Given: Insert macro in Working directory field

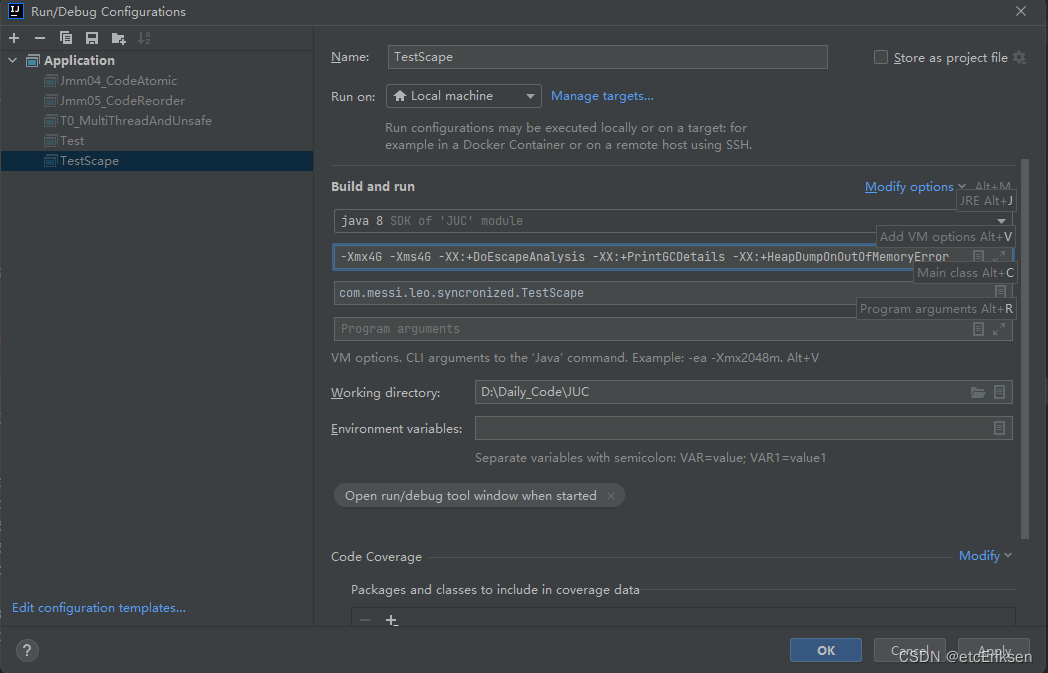Looking at the screenshot, I should pyautogui.click(x=999, y=392).
